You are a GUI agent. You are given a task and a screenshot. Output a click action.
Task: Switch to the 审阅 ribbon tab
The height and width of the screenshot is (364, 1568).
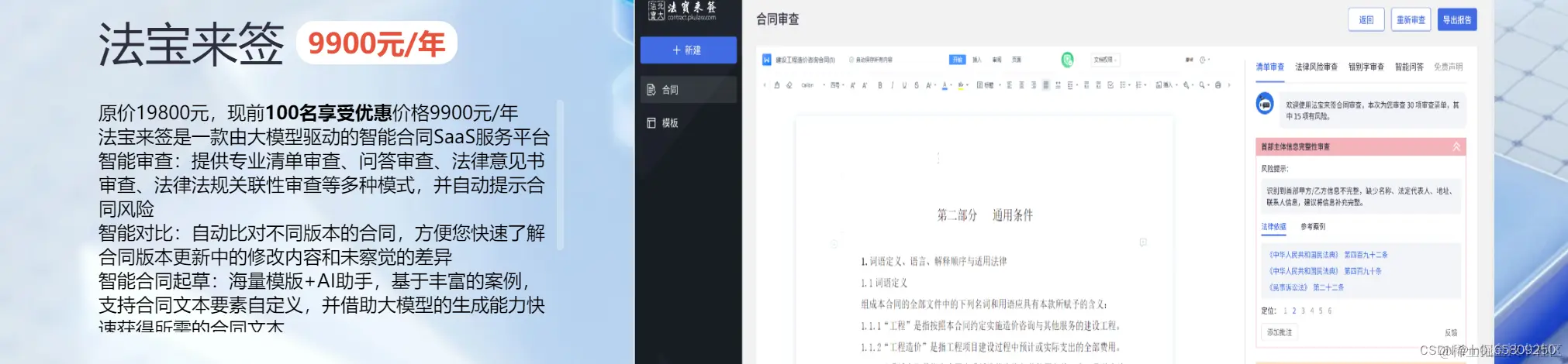click(996, 60)
